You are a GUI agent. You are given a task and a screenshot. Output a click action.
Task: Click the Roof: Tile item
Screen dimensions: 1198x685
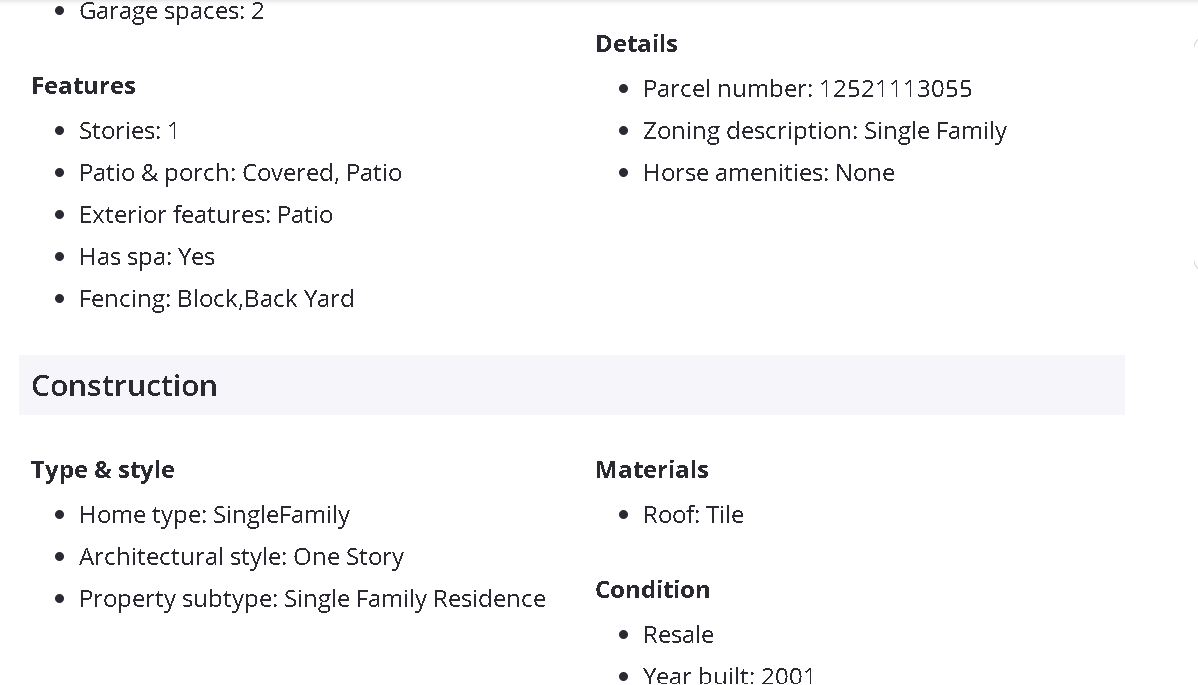(x=693, y=515)
